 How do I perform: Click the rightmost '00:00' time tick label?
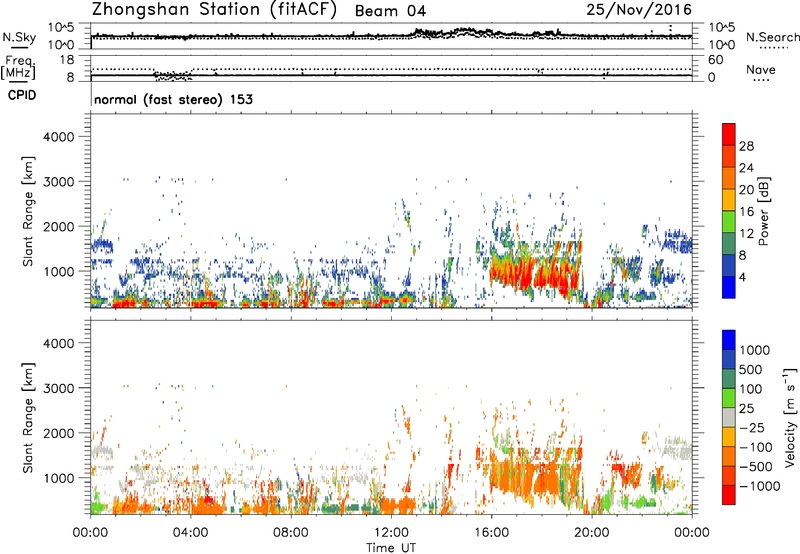pyautogui.click(x=692, y=533)
